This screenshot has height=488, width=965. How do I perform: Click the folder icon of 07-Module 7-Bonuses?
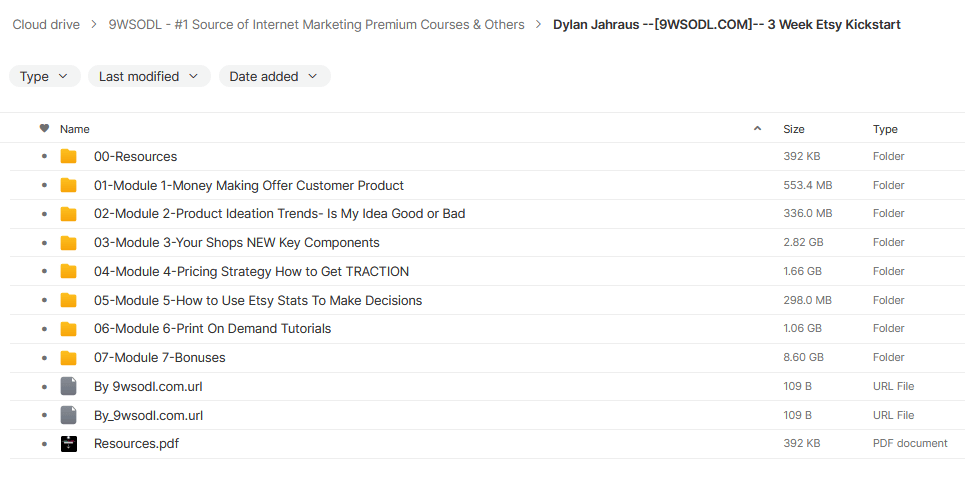point(68,358)
